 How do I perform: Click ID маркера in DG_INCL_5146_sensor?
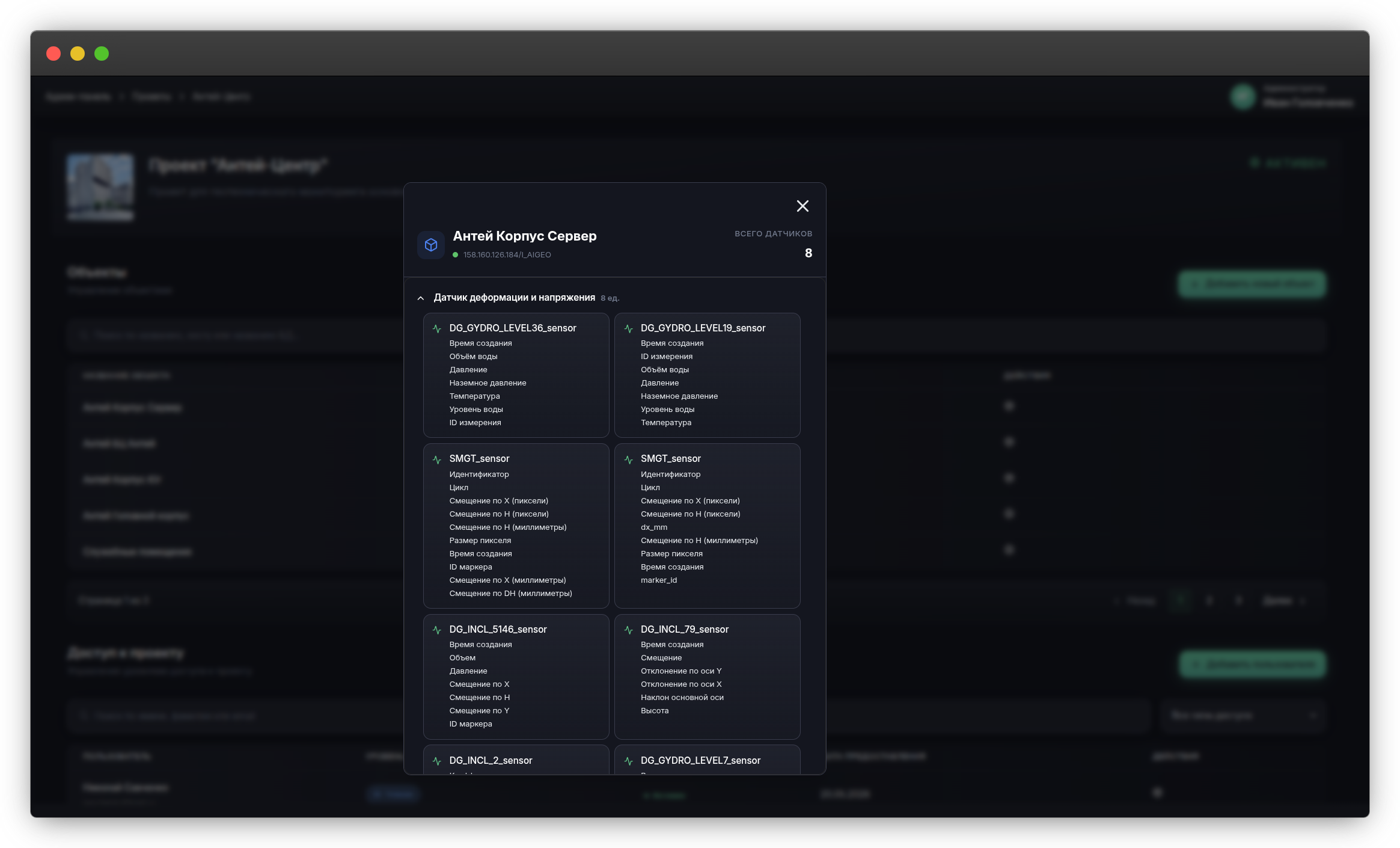(x=471, y=724)
